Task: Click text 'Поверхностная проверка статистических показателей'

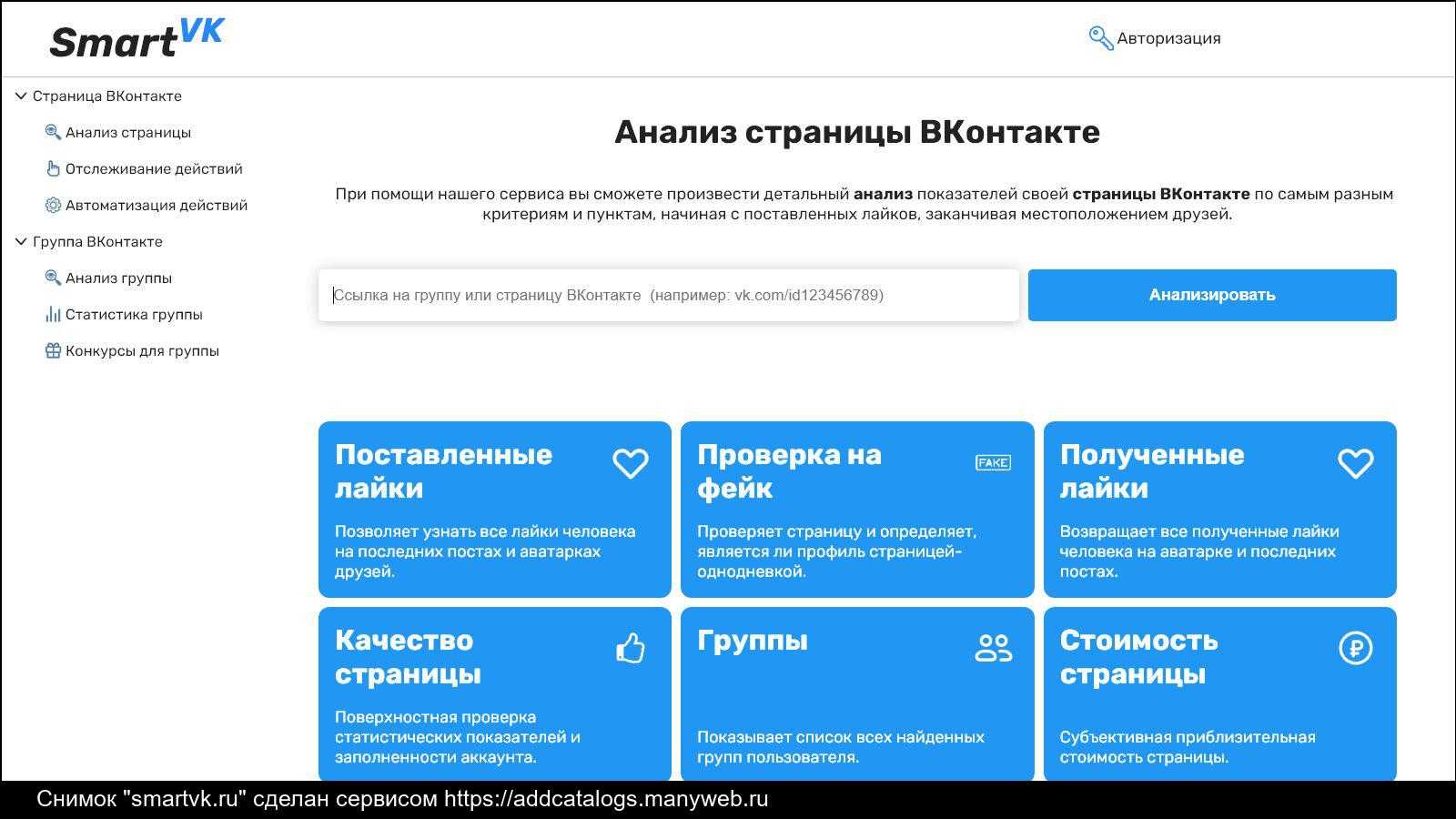Action: click(458, 727)
